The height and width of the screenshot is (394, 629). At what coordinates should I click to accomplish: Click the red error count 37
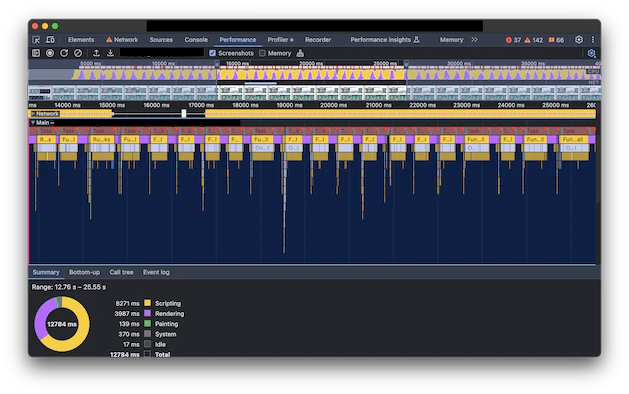pos(513,40)
